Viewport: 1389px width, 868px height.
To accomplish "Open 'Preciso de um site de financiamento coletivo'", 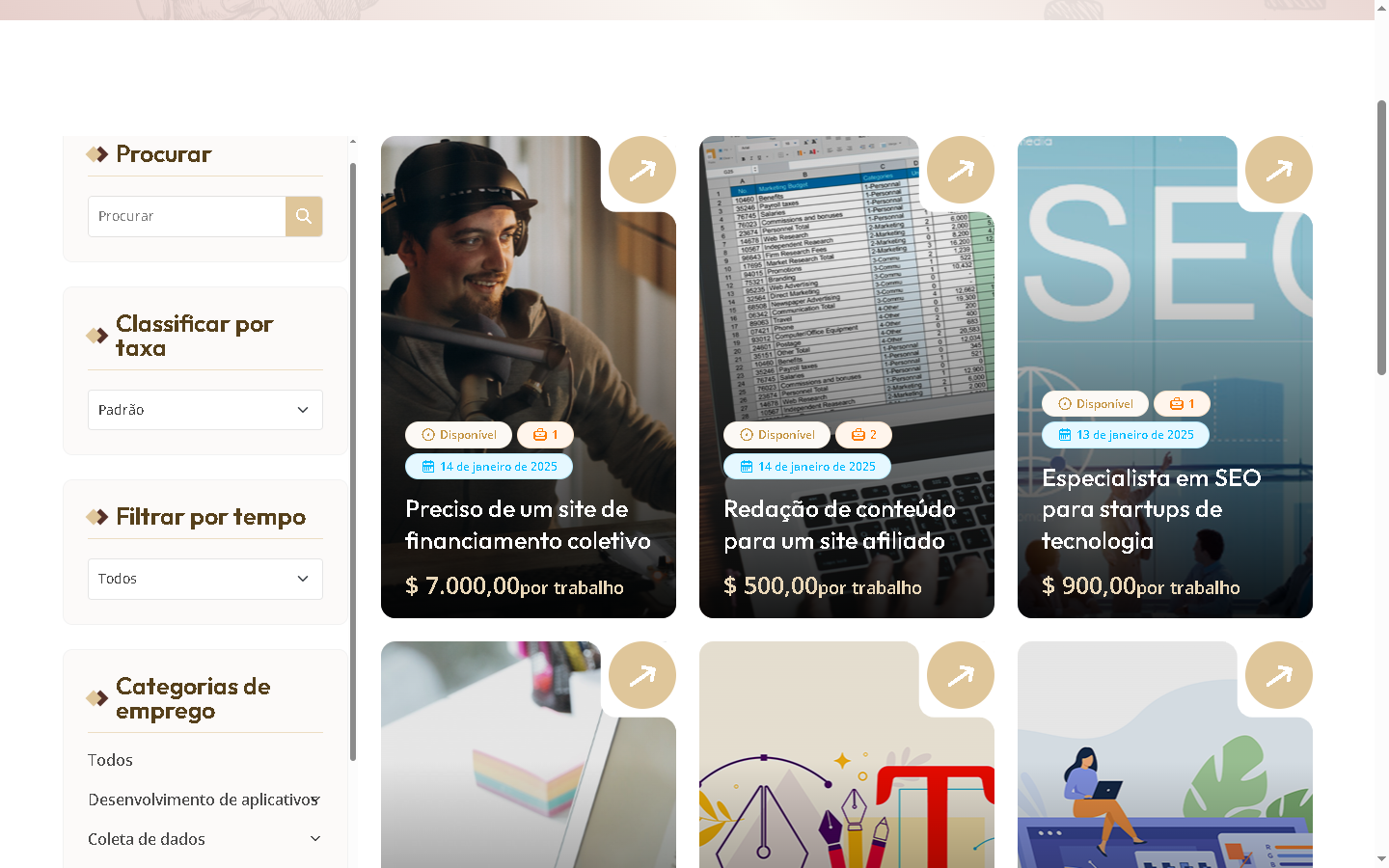I will point(528,525).
